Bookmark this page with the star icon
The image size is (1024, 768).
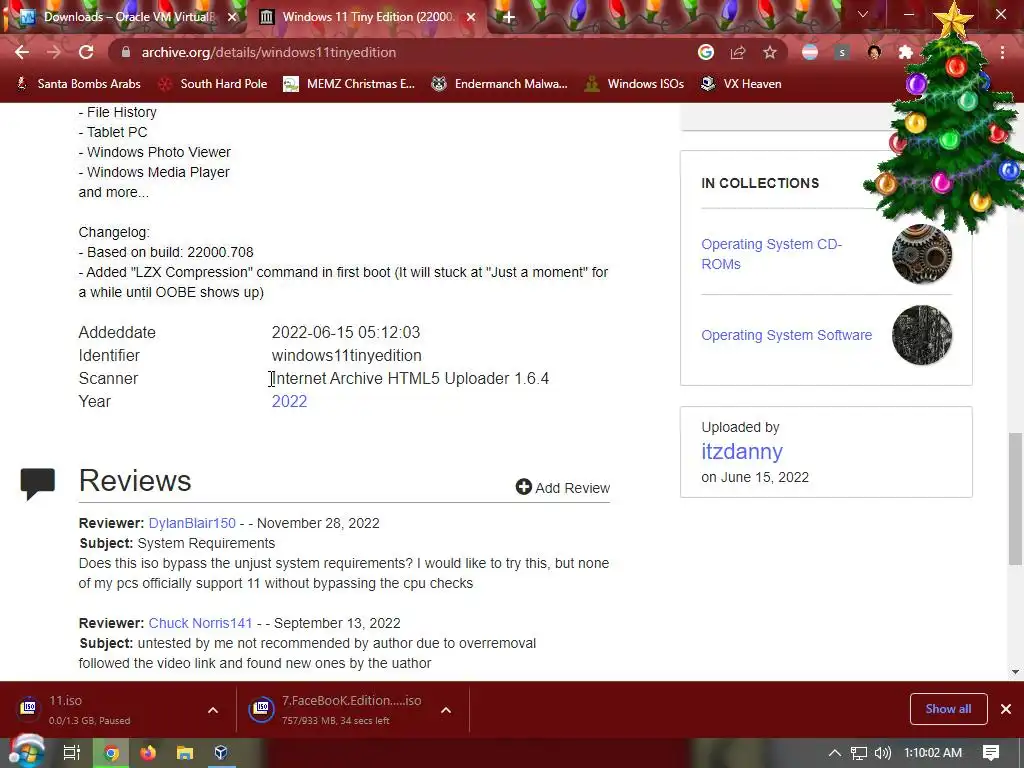[x=770, y=52]
